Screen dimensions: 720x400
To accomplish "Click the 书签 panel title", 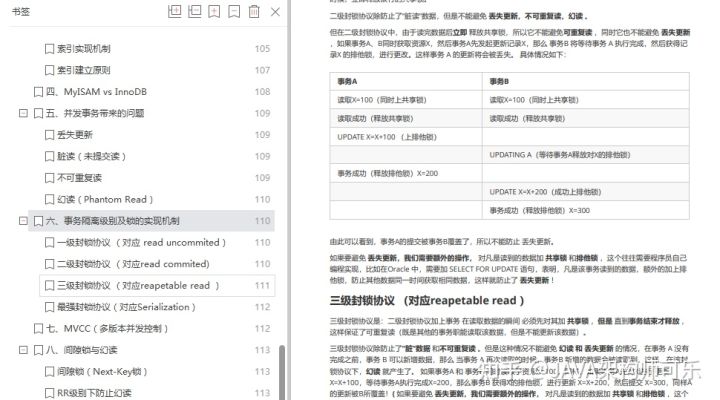I will [21, 12].
